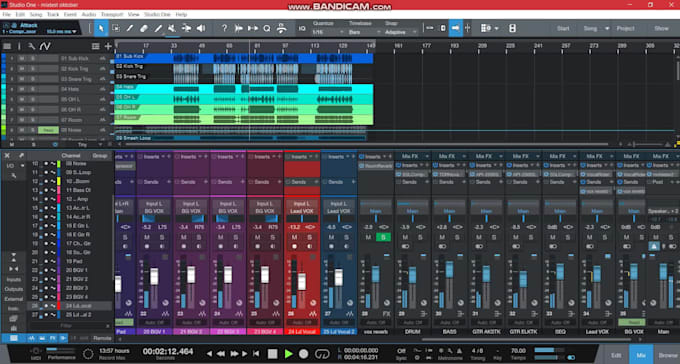This screenshot has height=364, width=680.
Task: Click the FX icon on vox reverb channel
Action: 386,314
